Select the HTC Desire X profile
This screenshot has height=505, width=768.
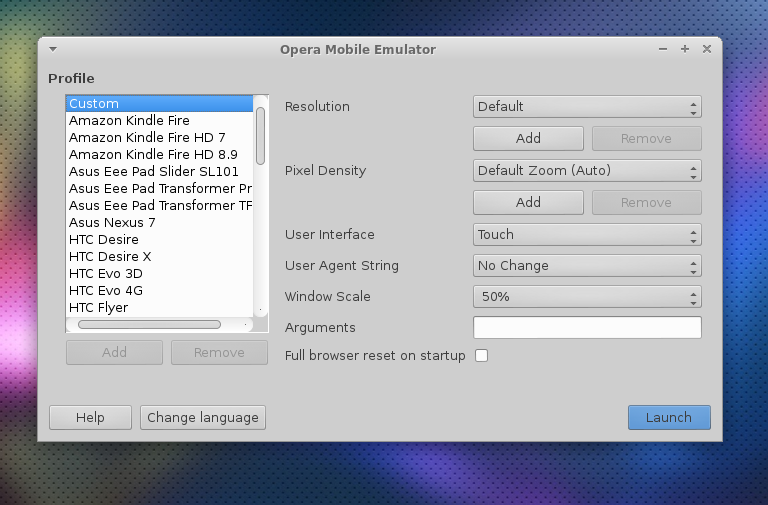pyautogui.click(x=160, y=257)
